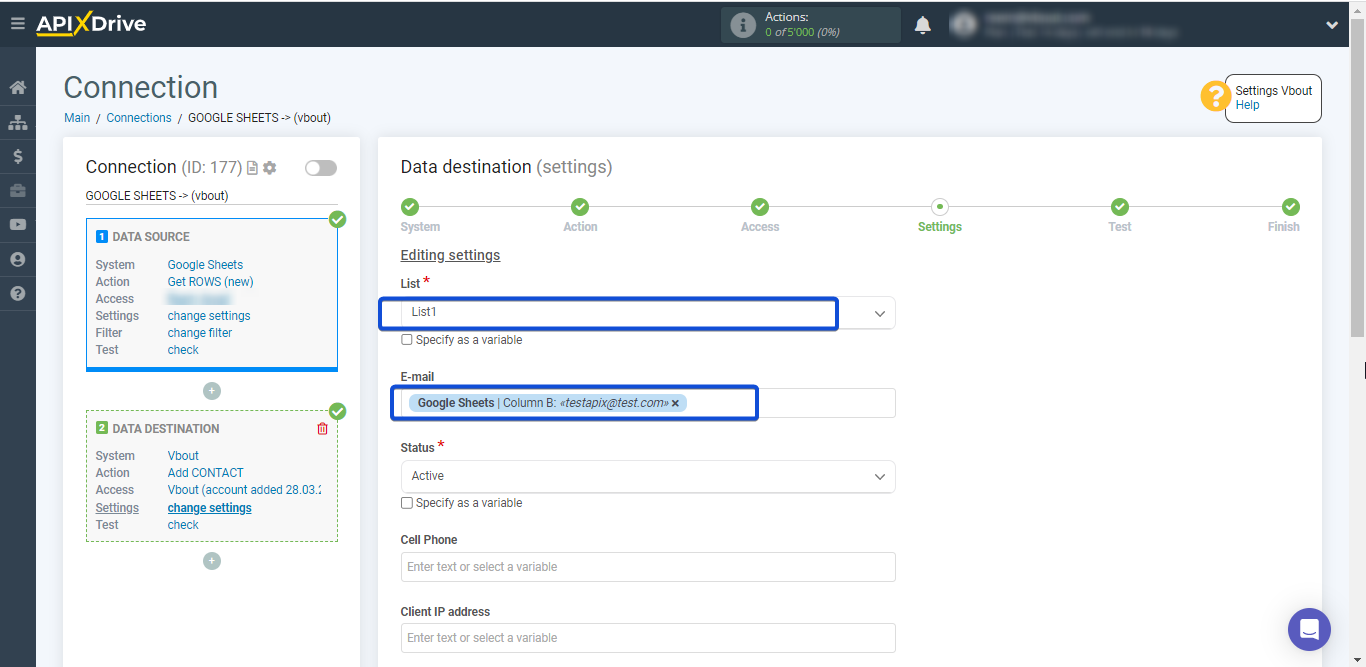Open the Get ROWS (new) action link

[x=210, y=282]
